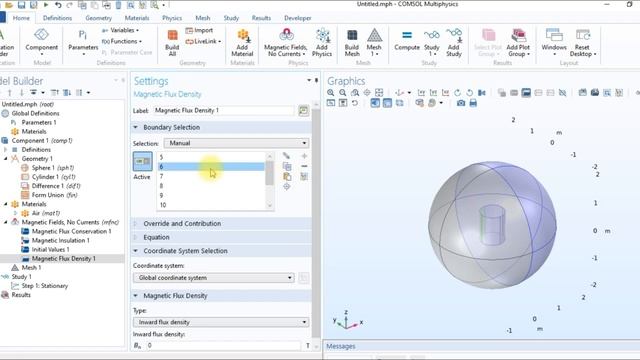Expand the Override and Contribution section
The height and width of the screenshot is (360, 640).
(x=136, y=224)
